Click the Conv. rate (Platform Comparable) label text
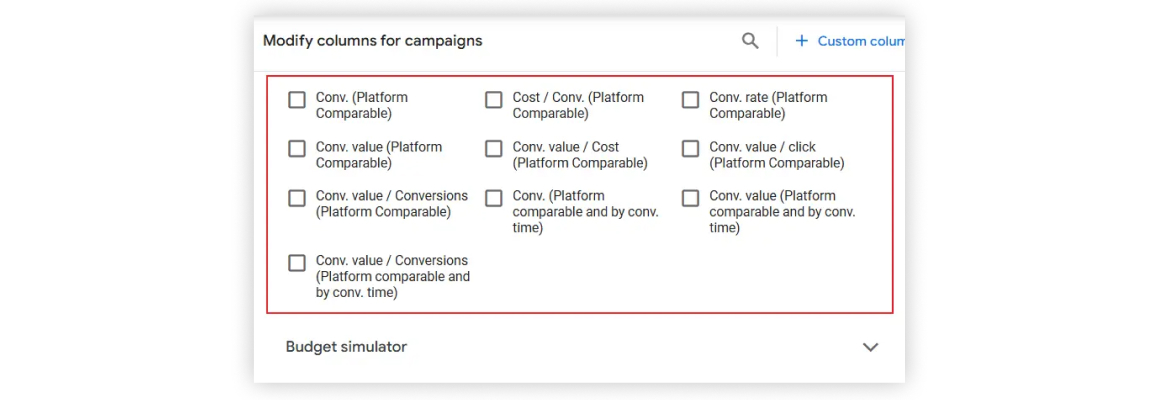Image resolution: width=1160 pixels, height=400 pixels. [x=768, y=106]
